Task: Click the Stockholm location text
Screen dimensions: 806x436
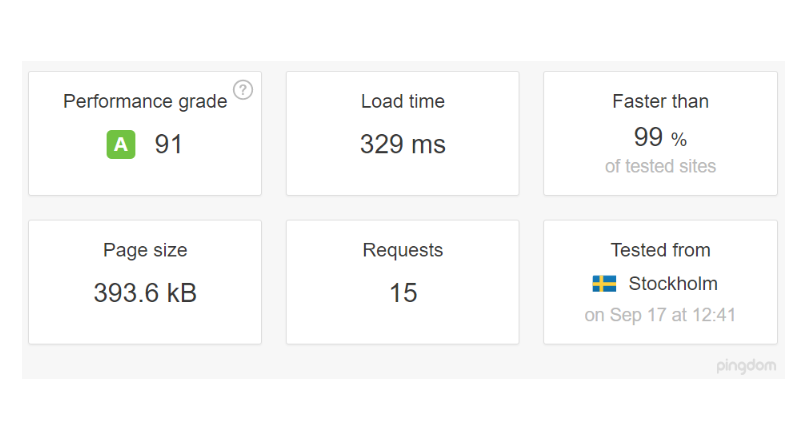Action: (x=673, y=284)
